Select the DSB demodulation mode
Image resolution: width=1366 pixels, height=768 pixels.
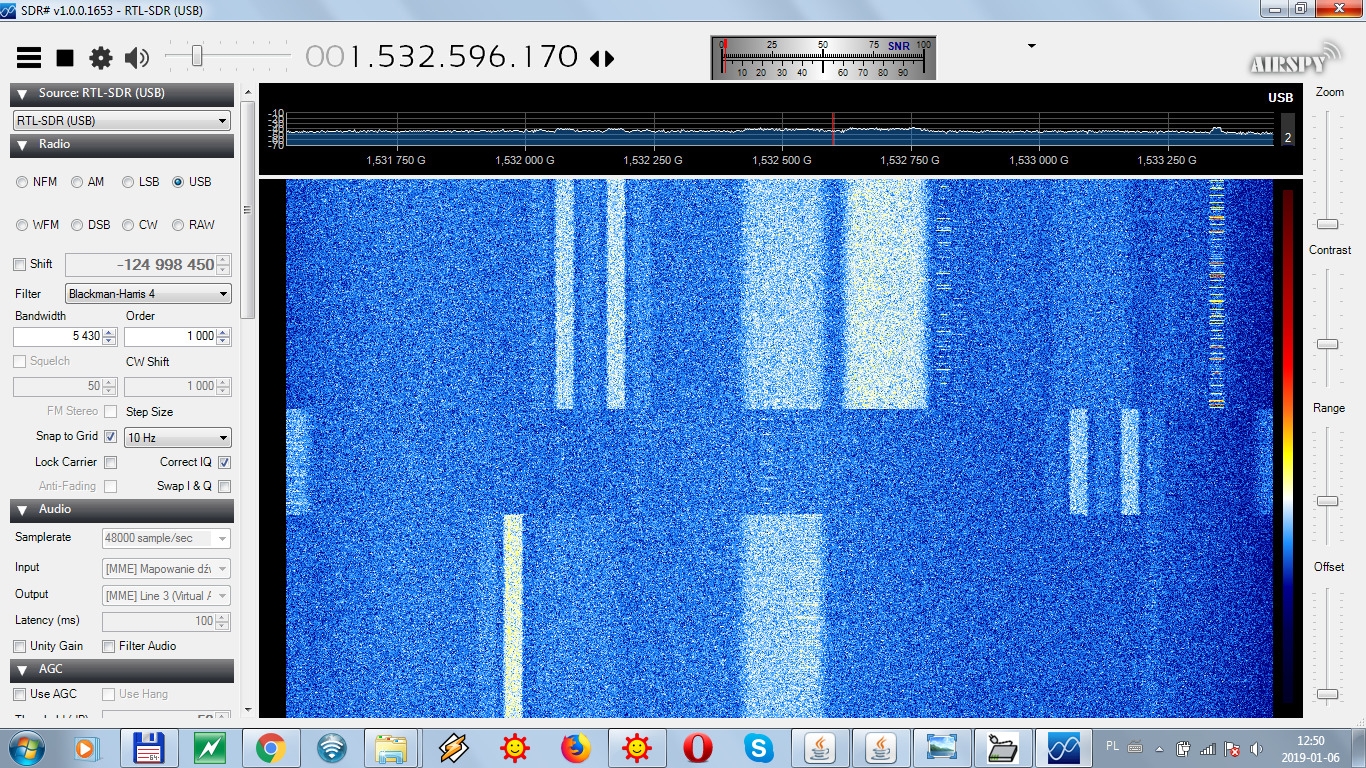point(77,225)
